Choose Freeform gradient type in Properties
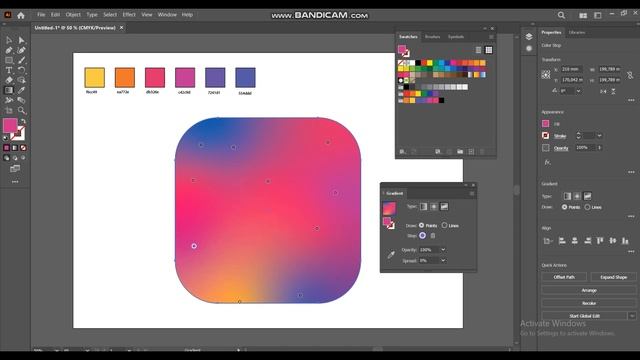Image resolution: width=640 pixels, height=360 pixels. [588, 196]
